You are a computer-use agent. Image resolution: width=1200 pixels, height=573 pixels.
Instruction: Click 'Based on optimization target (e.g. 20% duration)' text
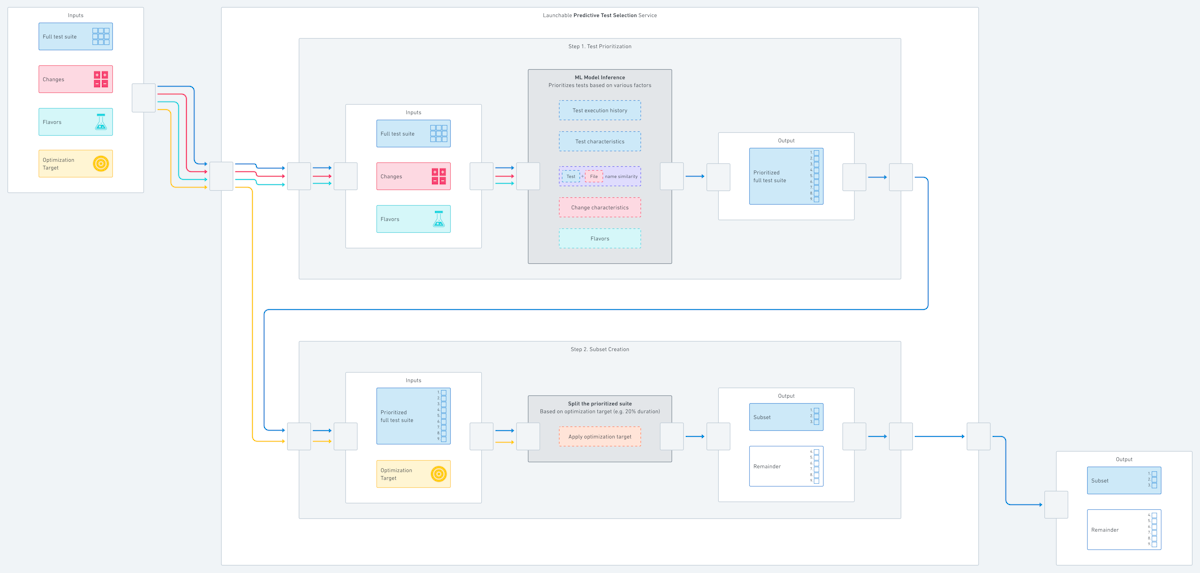(600, 411)
